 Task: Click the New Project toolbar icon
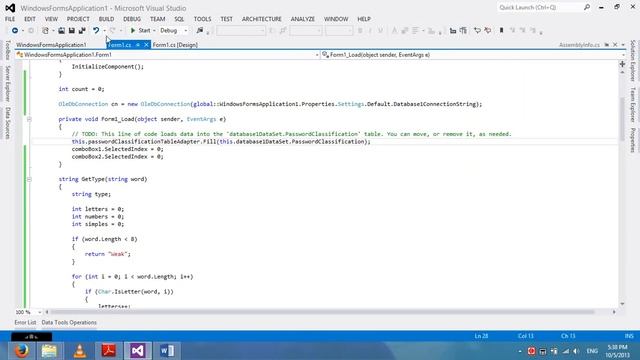(45, 31)
